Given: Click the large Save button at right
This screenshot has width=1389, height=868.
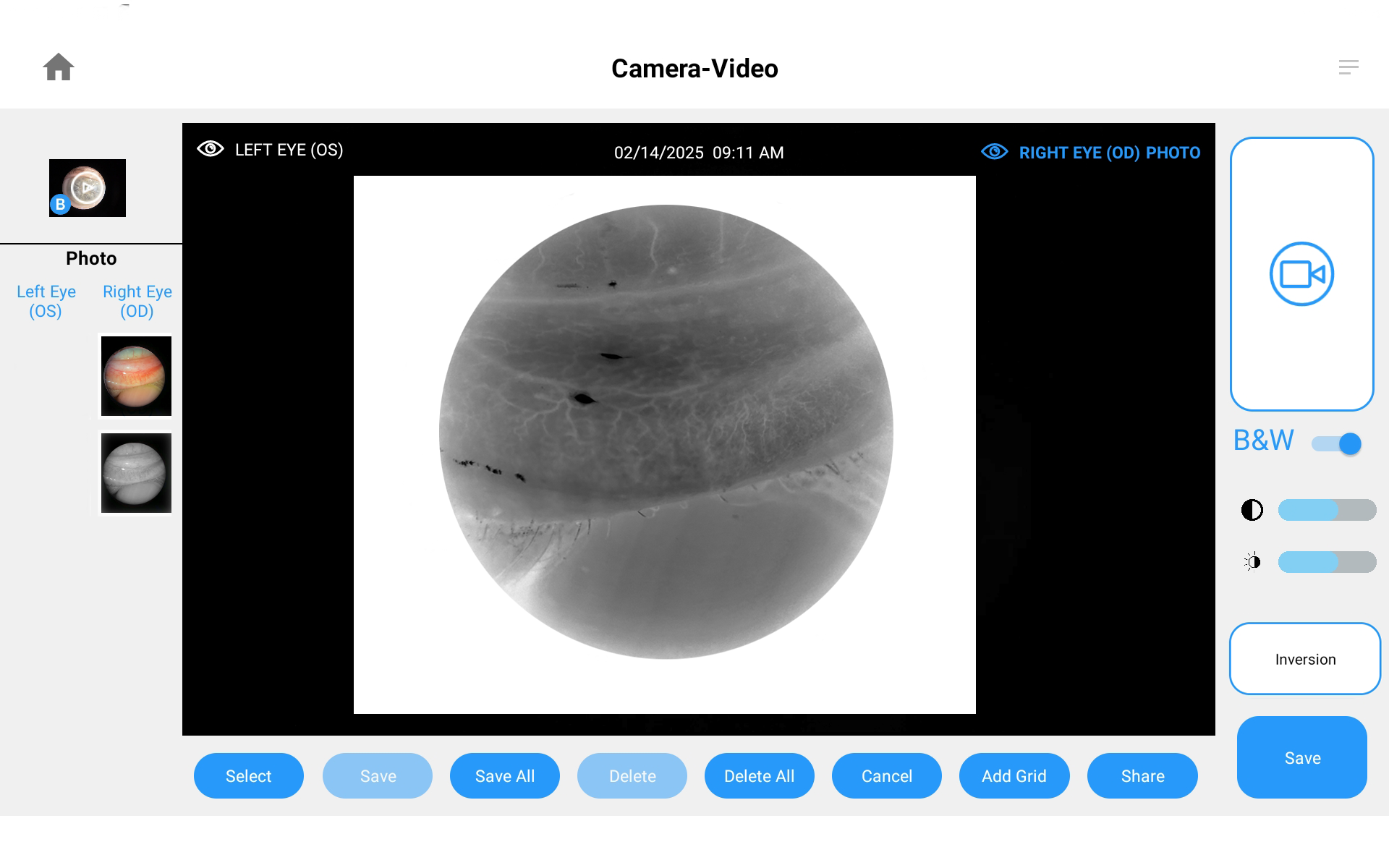Looking at the screenshot, I should pos(1301,757).
